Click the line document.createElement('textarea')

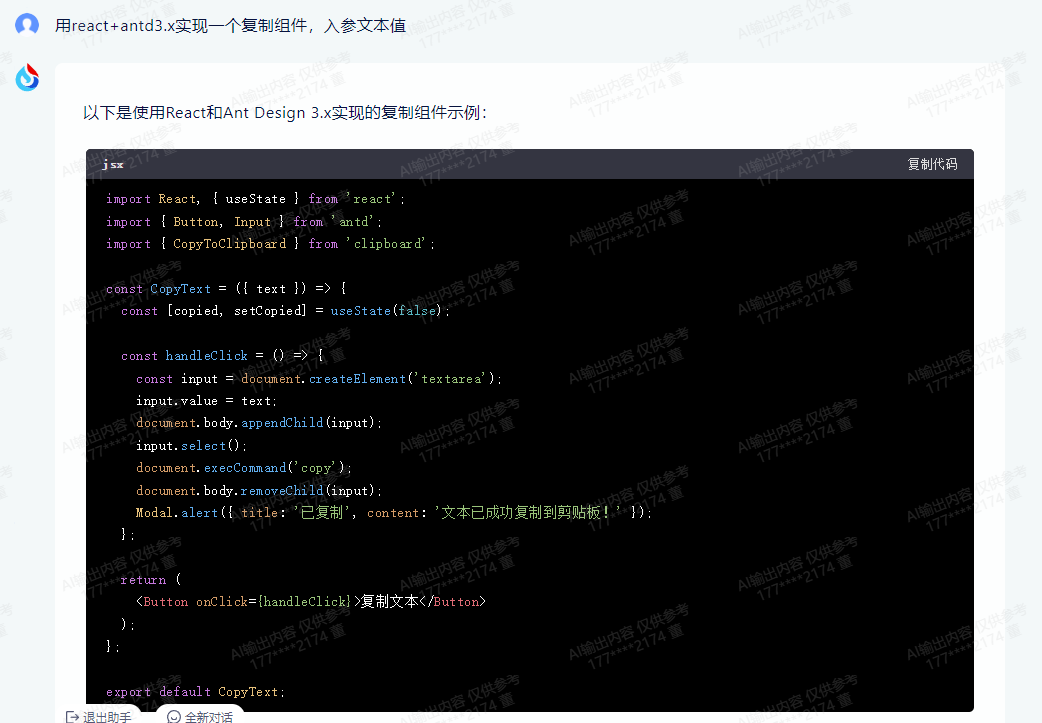319,378
